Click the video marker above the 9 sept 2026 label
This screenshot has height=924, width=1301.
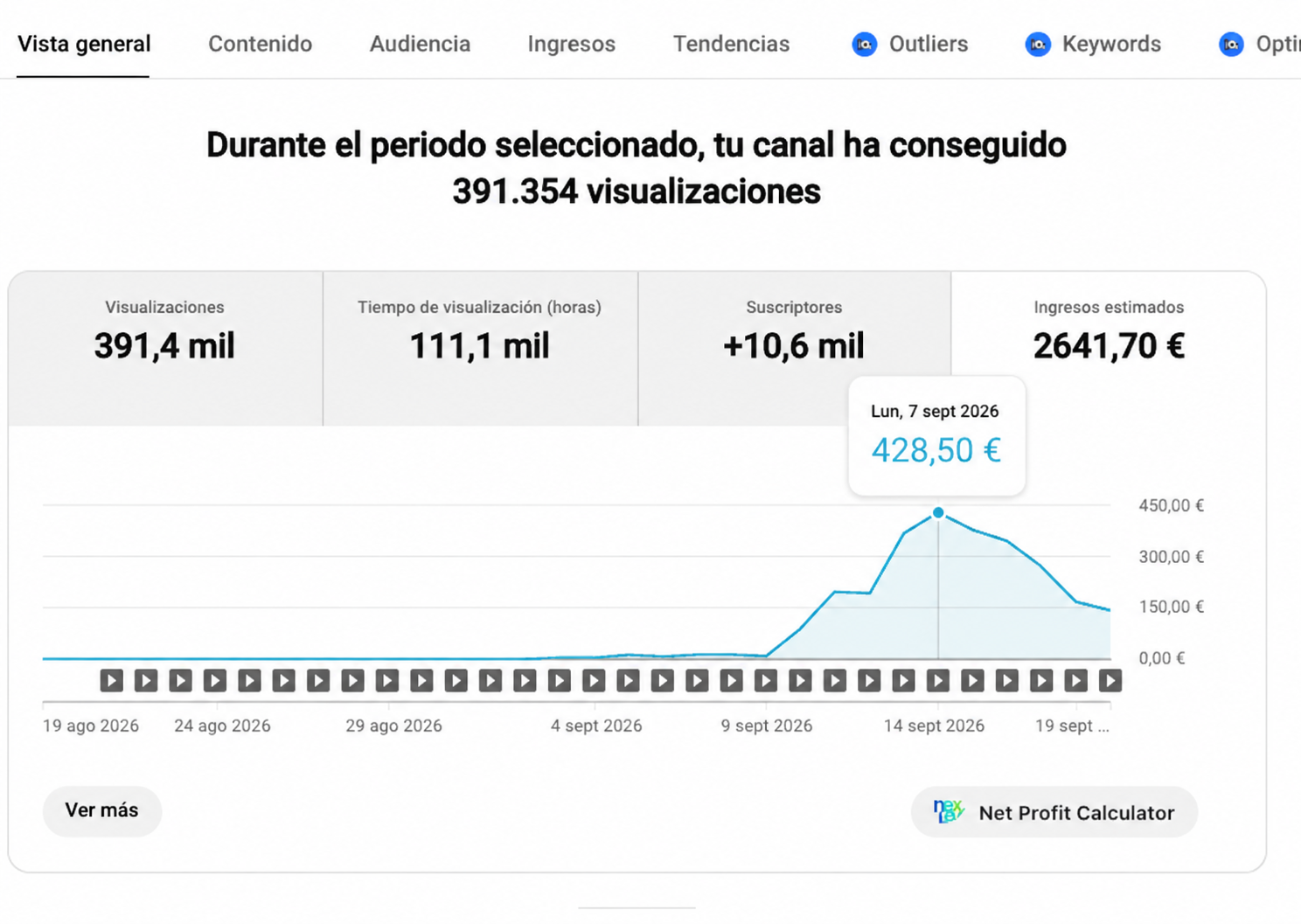coord(766,680)
